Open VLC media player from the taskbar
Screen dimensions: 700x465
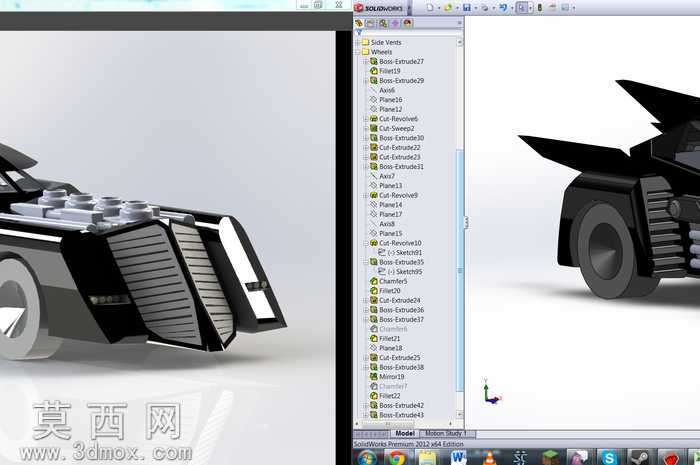coord(490,458)
